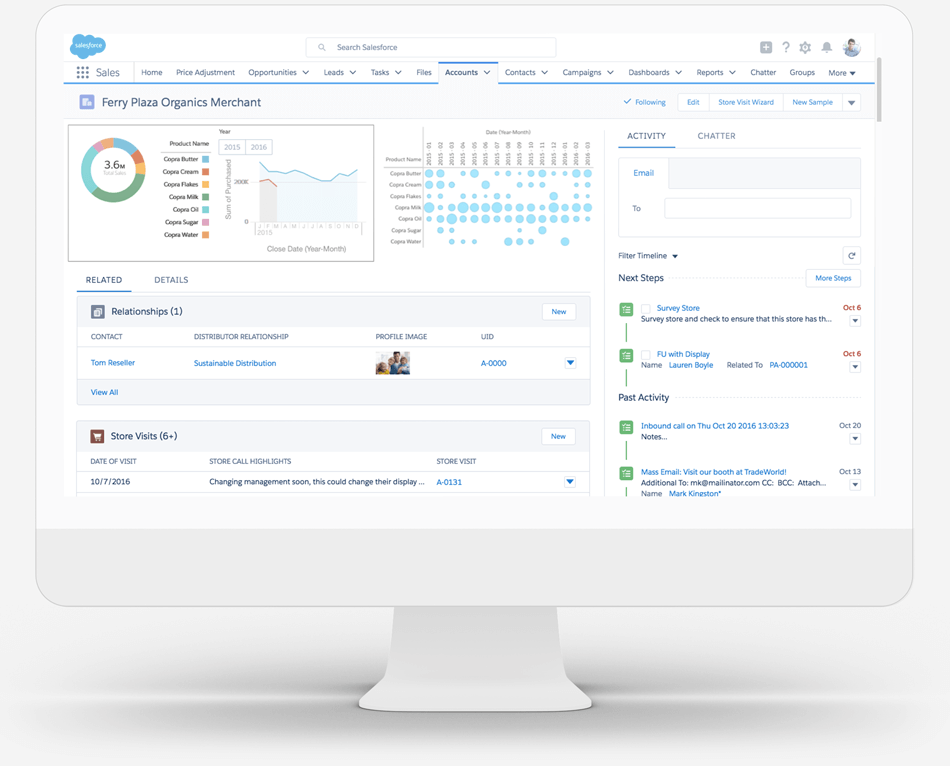Open the help question mark icon
This screenshot has width=950, height=766.
point(786,47)
